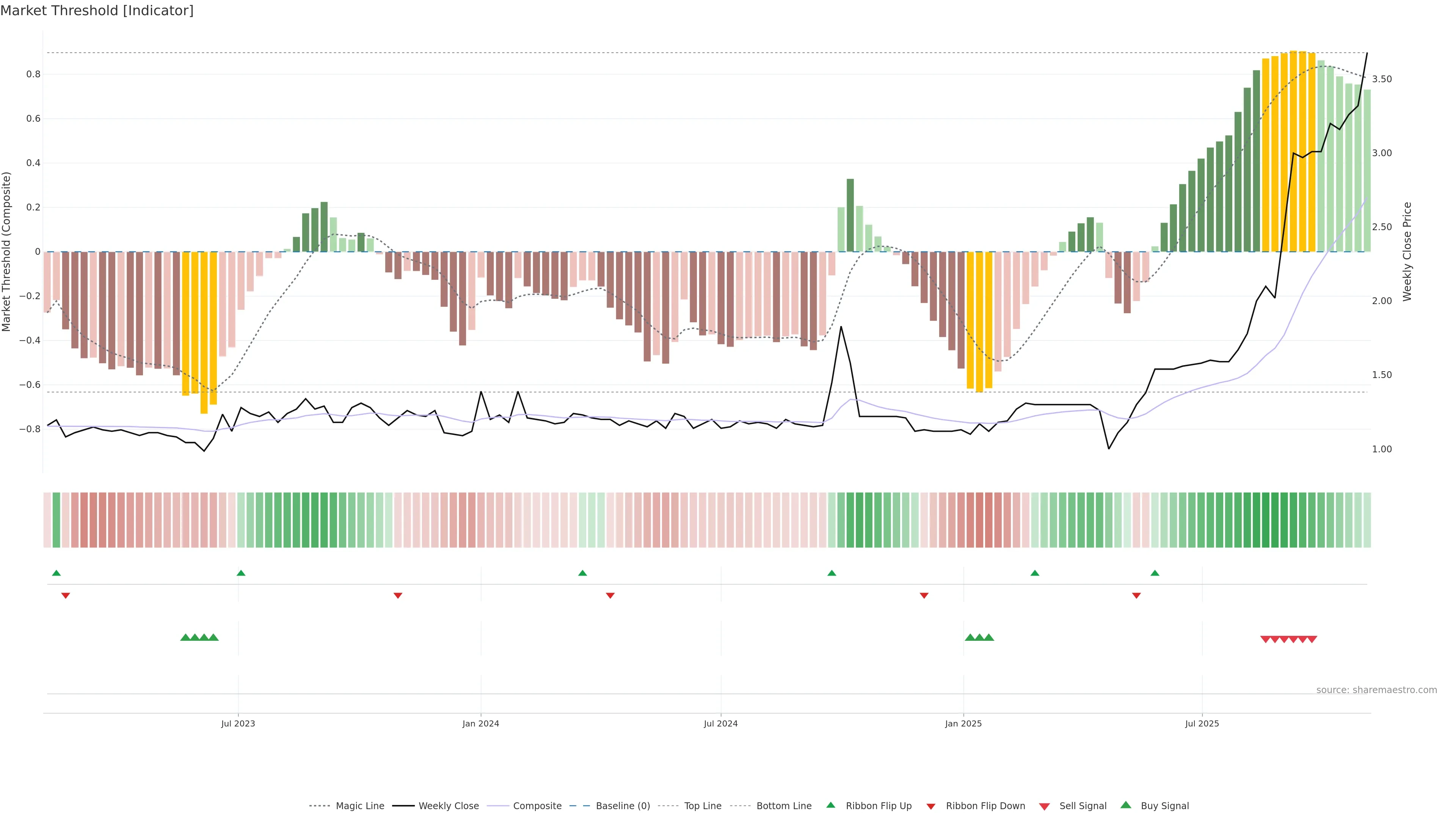Viewport: 1456px width, 819px height.
Task: Click the Jan 2025 axis label
Action: click(963, 723)
